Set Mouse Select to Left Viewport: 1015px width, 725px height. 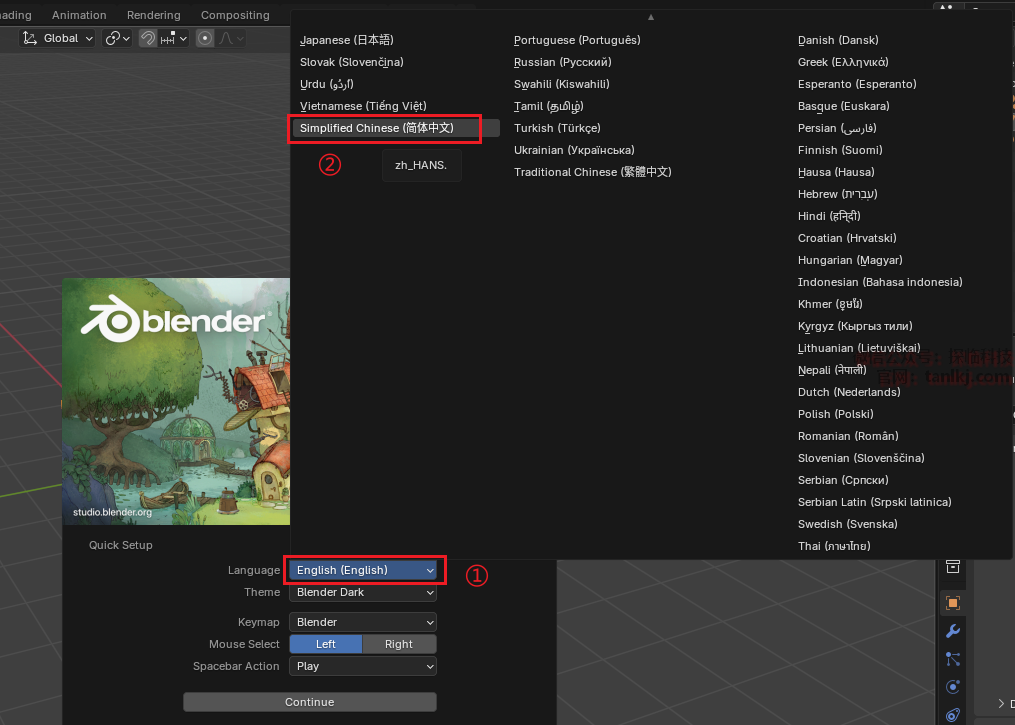326,644
